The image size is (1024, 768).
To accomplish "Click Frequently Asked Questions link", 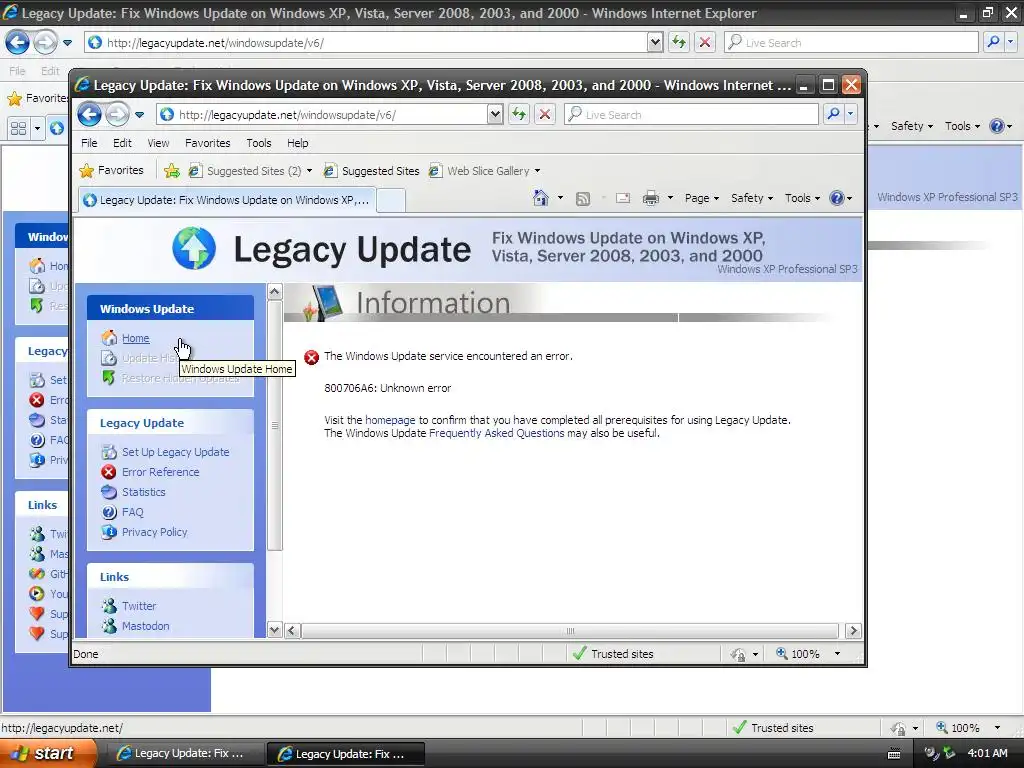I will click(496, 433).
